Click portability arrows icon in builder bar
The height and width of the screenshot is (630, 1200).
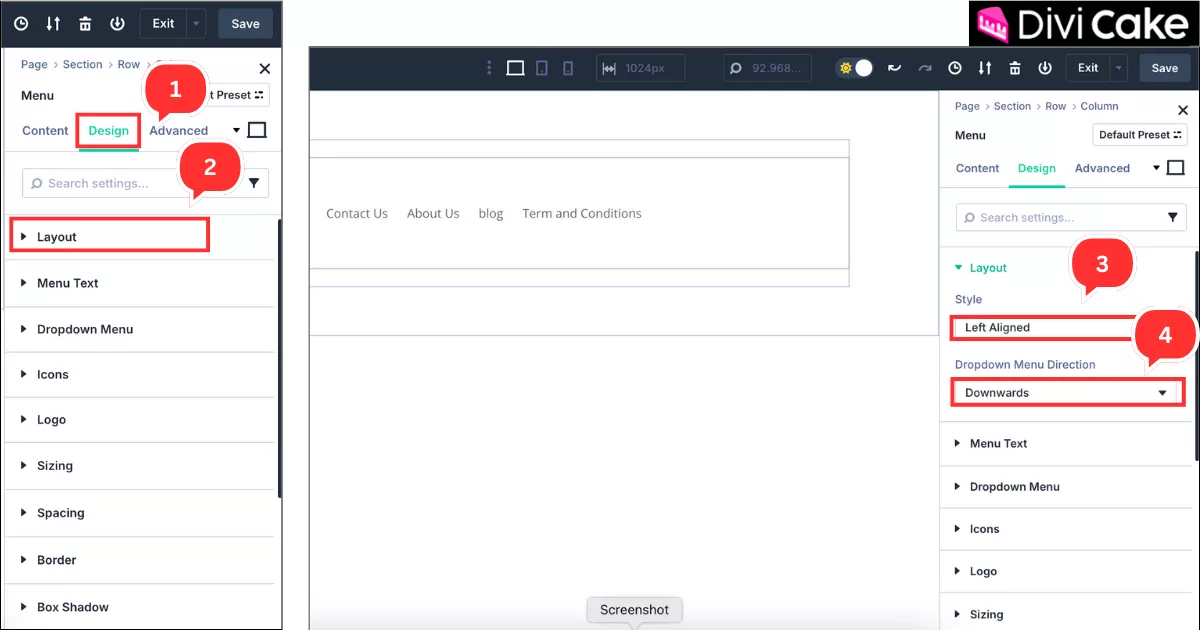tap(985, 68)
